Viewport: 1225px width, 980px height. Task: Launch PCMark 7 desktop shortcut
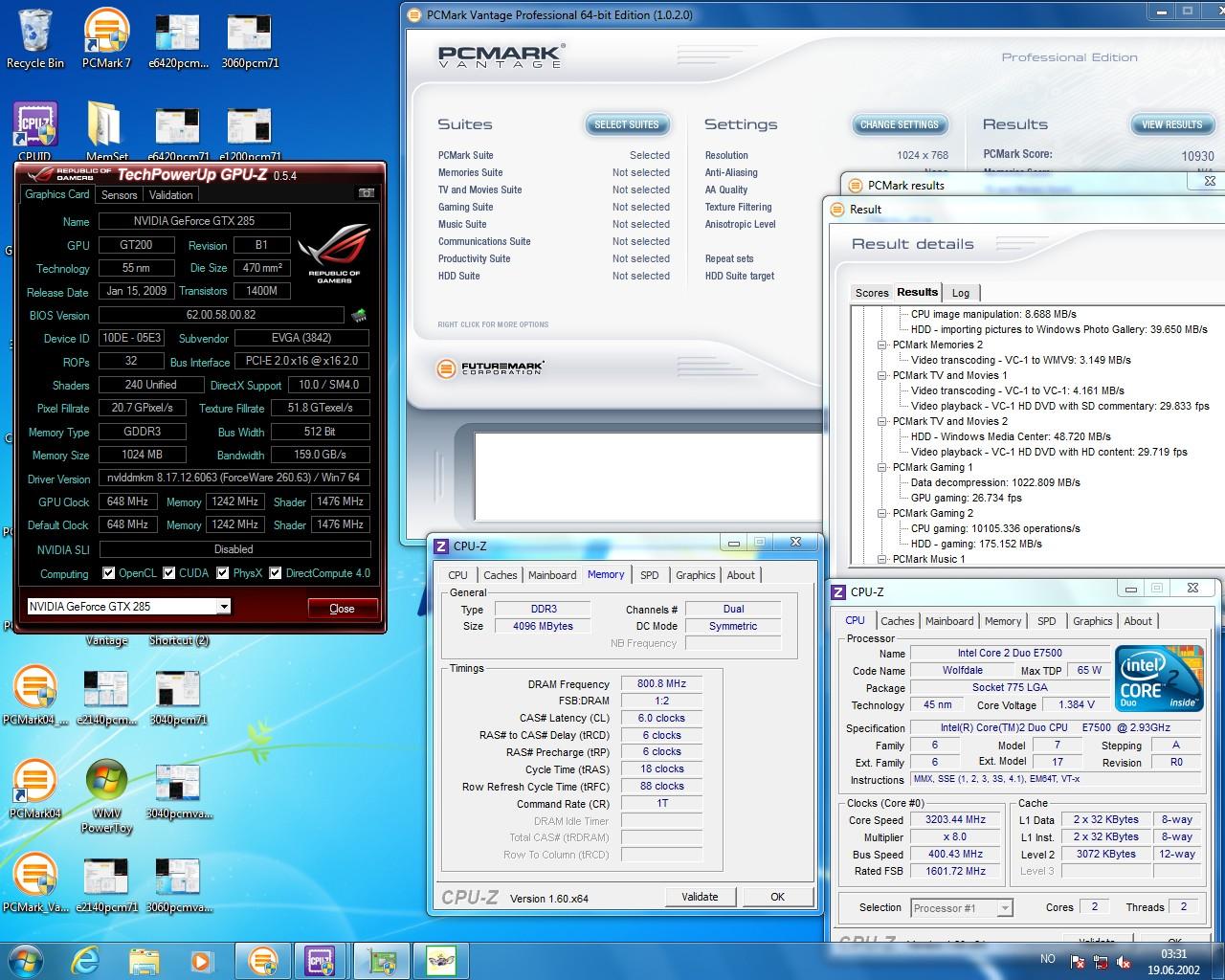point(106,38)
